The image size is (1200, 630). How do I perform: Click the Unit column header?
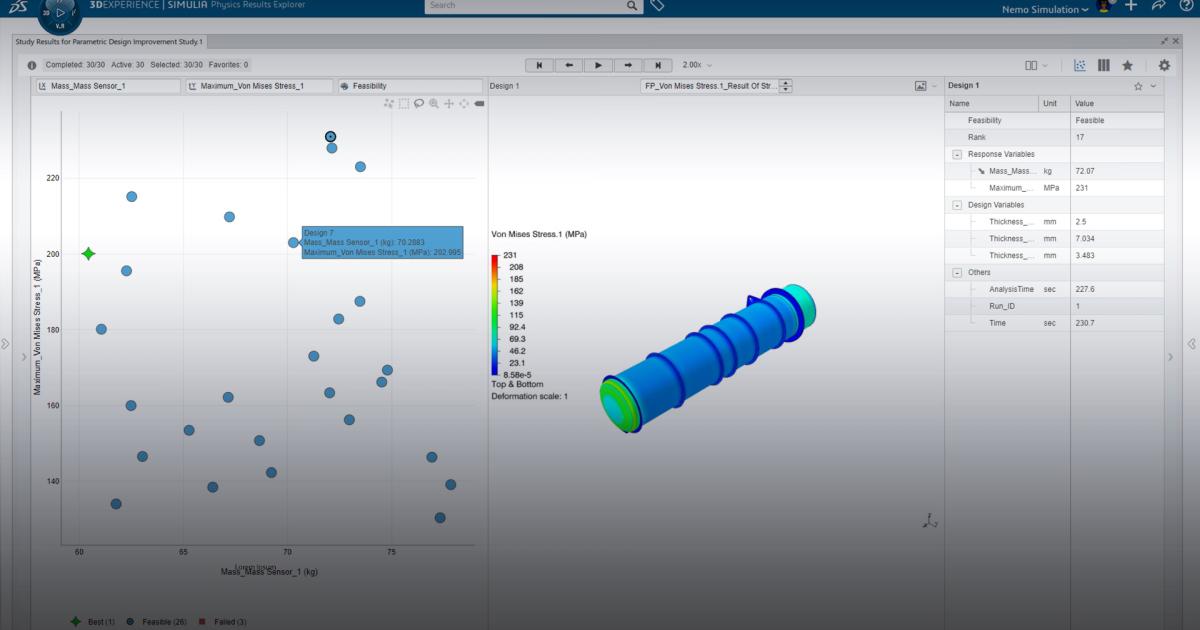coord(1055,103)
